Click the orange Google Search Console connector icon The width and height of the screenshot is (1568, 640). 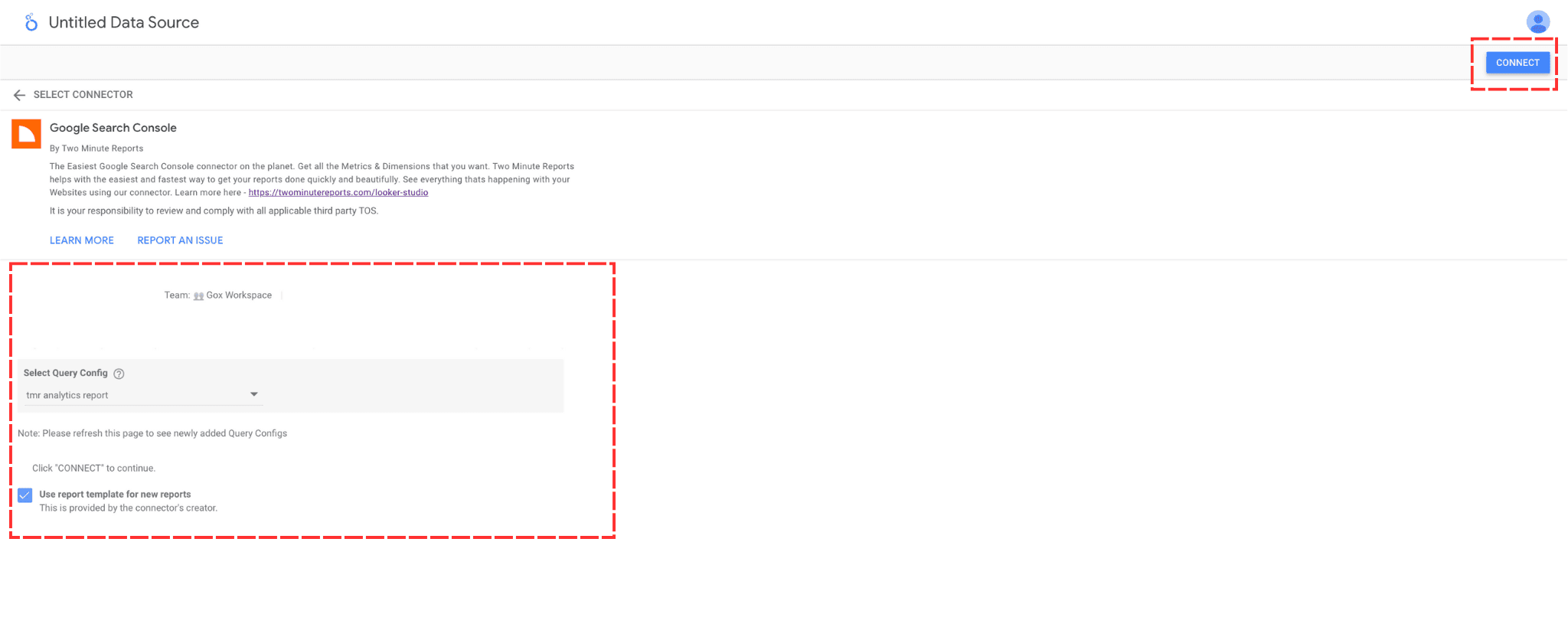pyautogui.click(x=26, y=134)
